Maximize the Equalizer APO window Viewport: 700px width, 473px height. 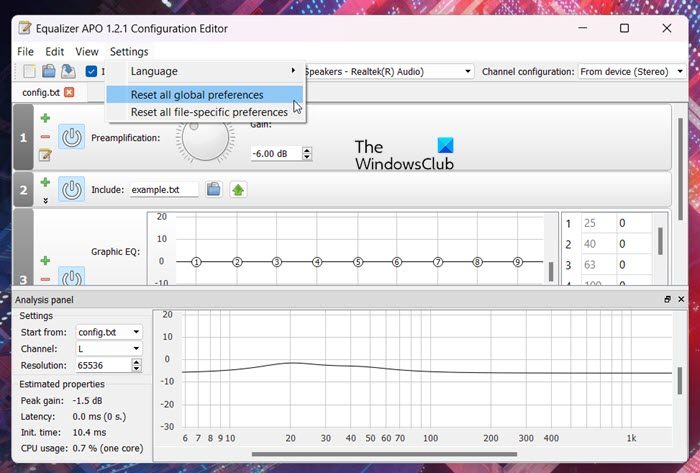click(625, 28)
